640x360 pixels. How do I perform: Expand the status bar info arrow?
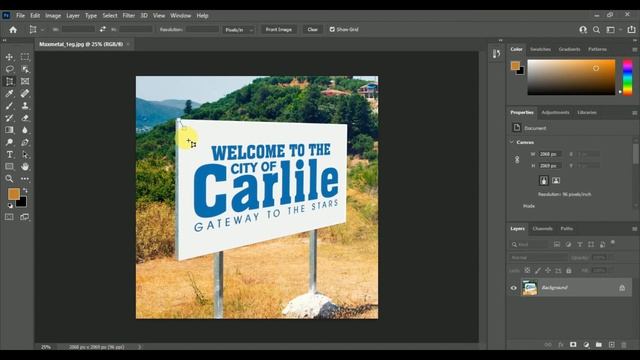point(140,347)
